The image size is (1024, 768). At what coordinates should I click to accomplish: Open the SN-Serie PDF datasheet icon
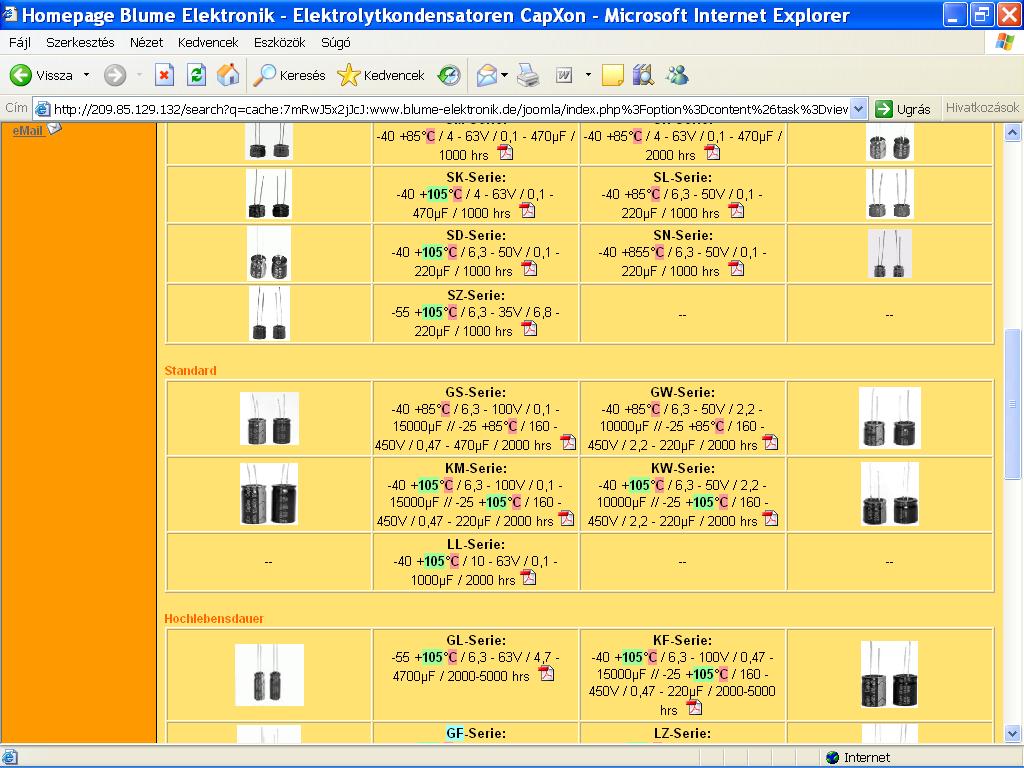(x=736, y=269)
